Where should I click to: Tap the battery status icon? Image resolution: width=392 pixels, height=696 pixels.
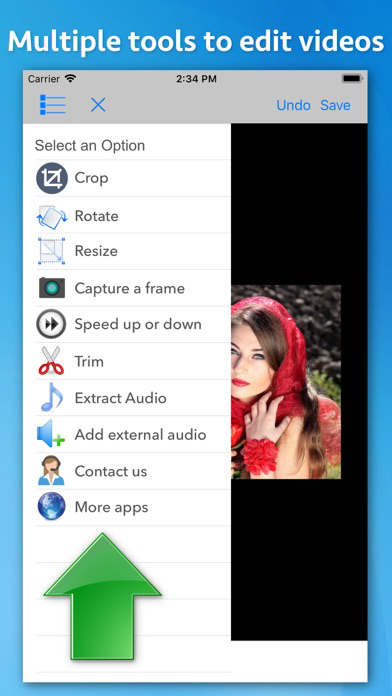tap(352, 79)
